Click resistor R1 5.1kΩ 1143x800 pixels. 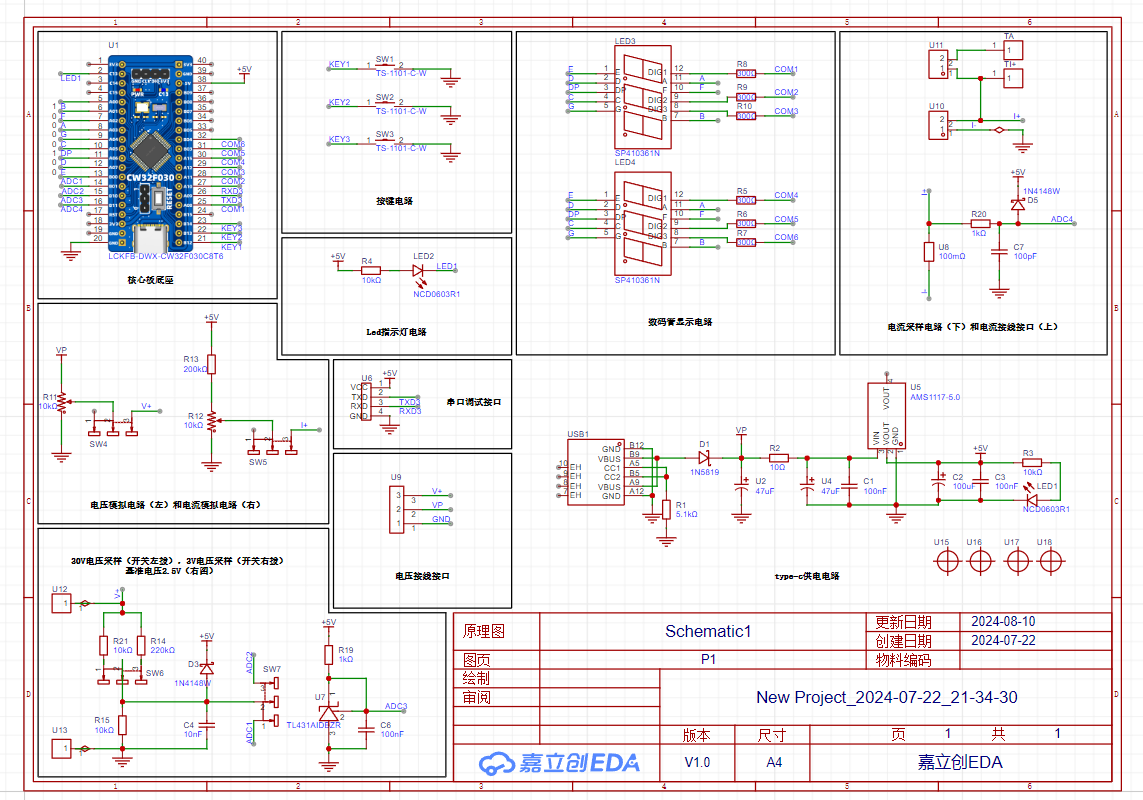pyautogui.click(x=666, y=509)
